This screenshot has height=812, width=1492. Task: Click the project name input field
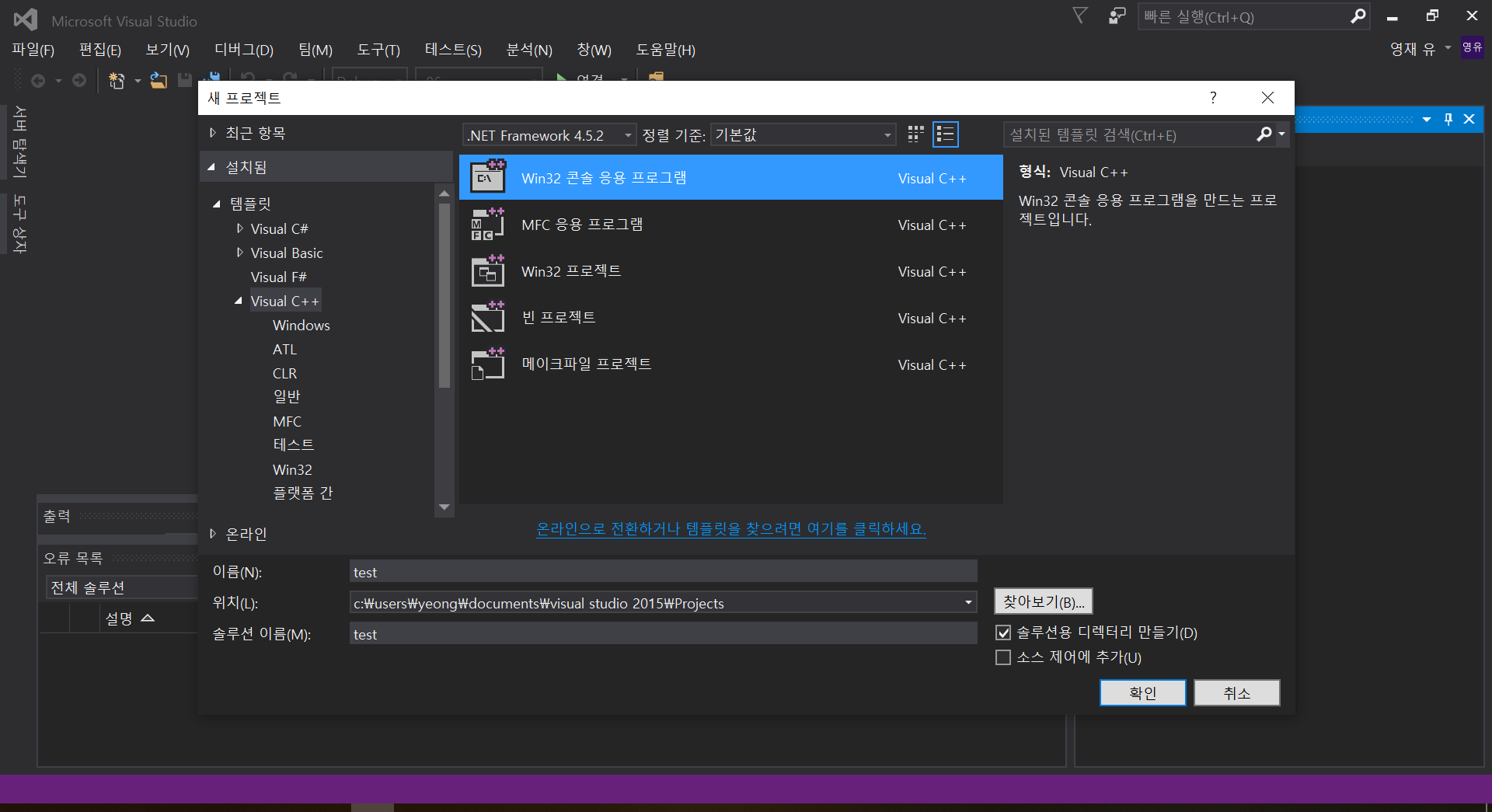click(x=663, y=572)
